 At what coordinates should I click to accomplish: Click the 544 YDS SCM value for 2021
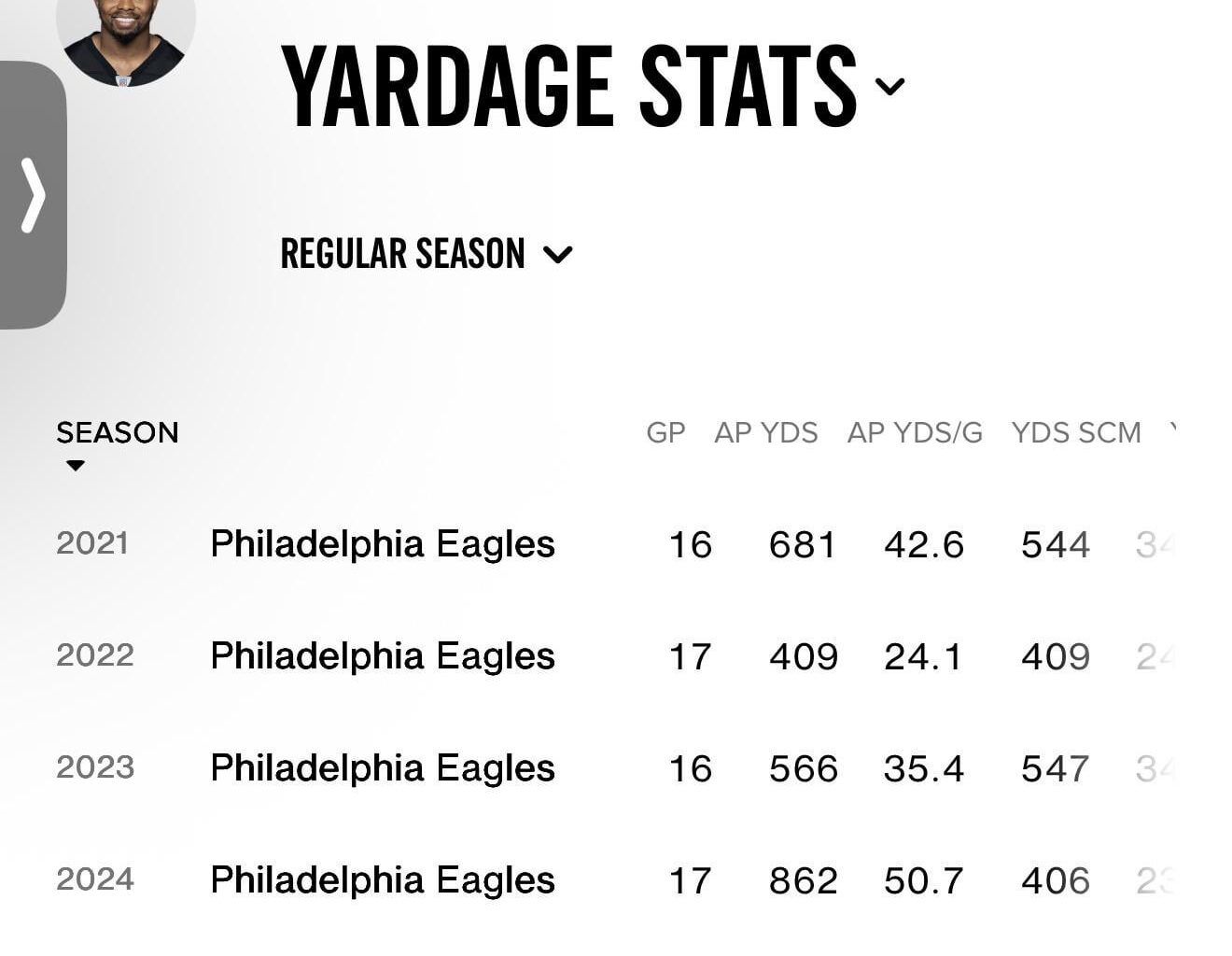coord(1055,544)
